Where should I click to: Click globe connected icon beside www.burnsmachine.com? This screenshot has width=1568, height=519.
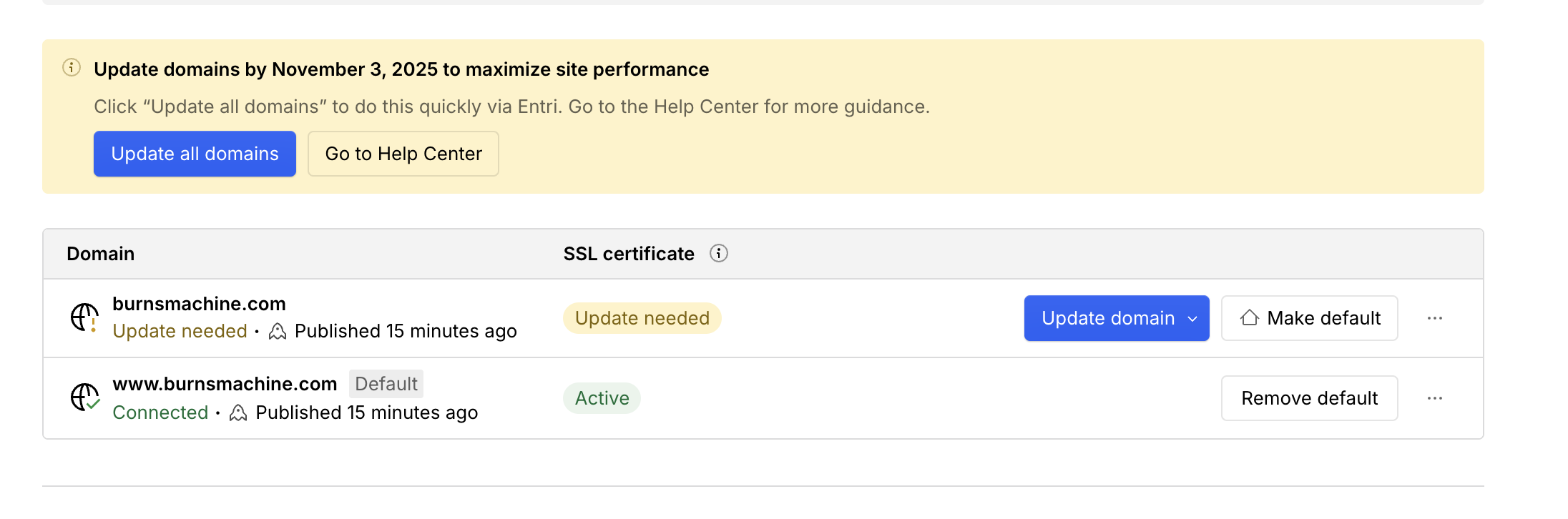coord(84,397)
